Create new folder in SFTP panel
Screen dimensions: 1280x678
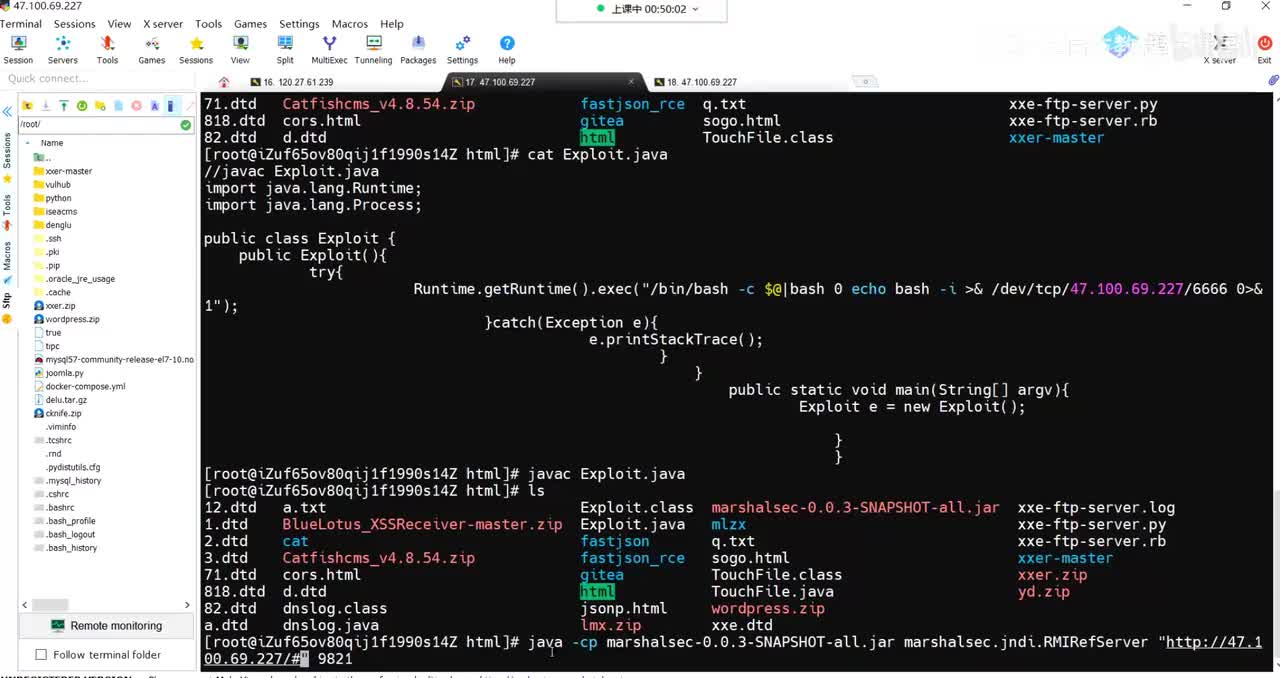[100, 105]
